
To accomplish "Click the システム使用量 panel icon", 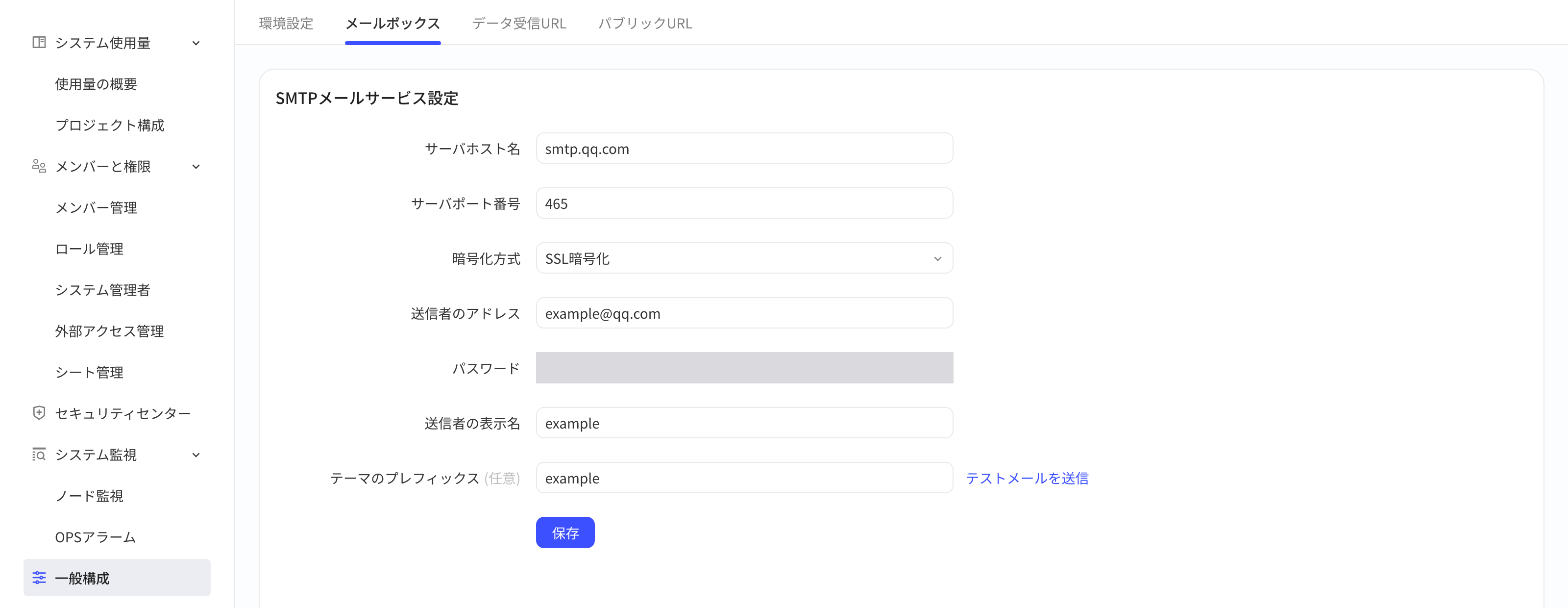I will click(x=39, y=43).
